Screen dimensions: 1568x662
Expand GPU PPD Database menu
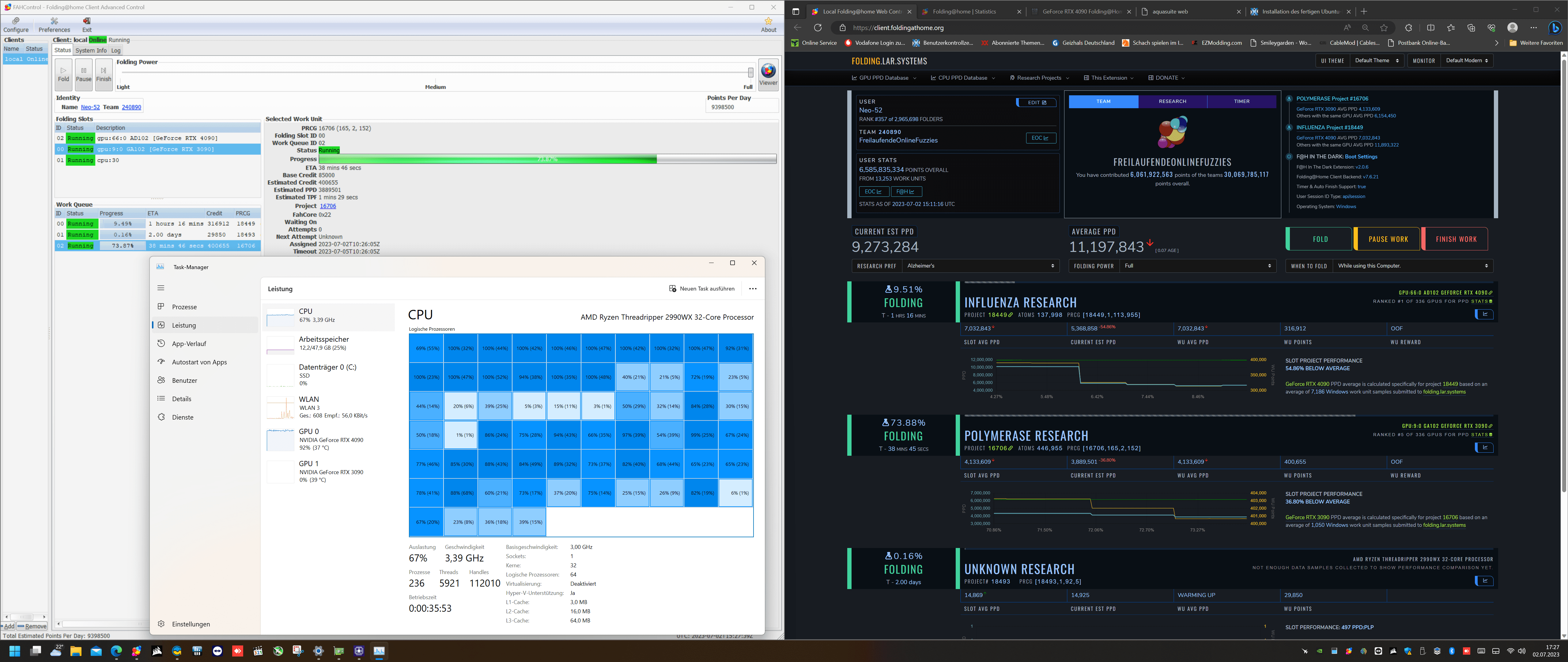(884, 78)
